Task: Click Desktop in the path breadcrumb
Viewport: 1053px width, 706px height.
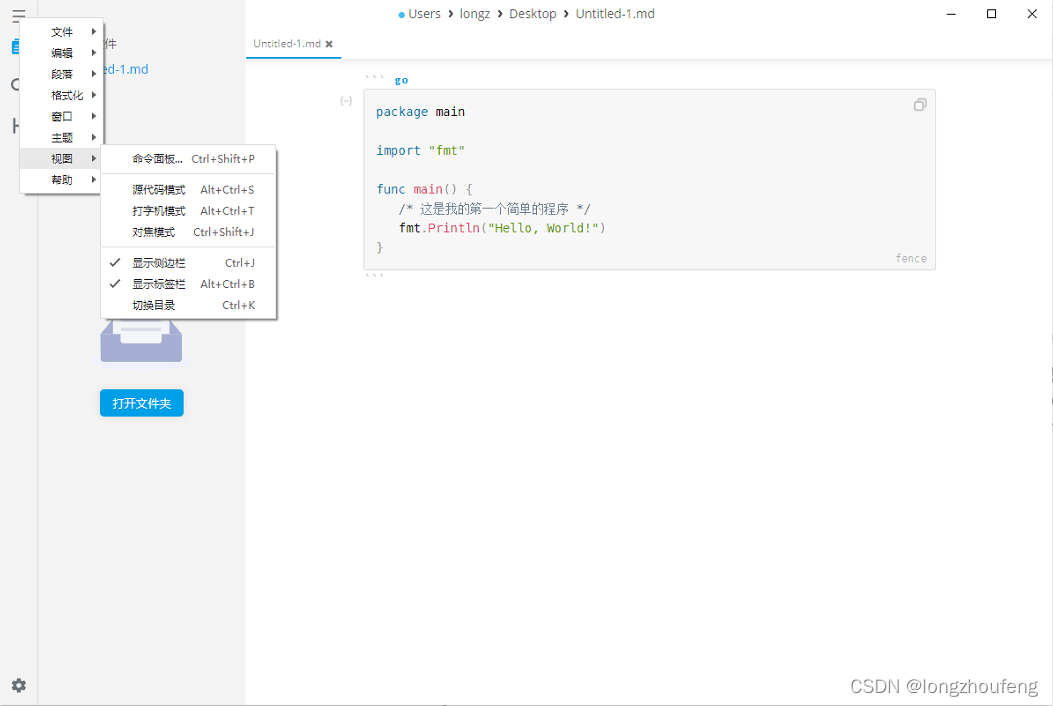Action: [x=533, y=14]
